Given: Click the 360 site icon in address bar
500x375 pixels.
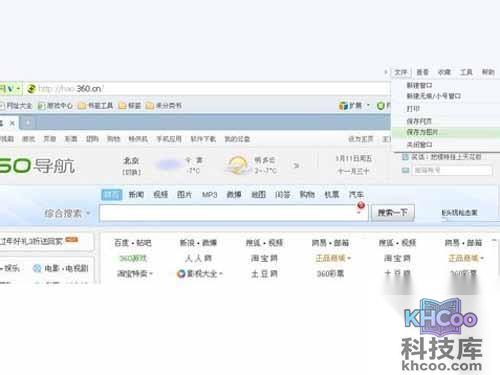Looking at the screenshot, I should click(31, 89).
